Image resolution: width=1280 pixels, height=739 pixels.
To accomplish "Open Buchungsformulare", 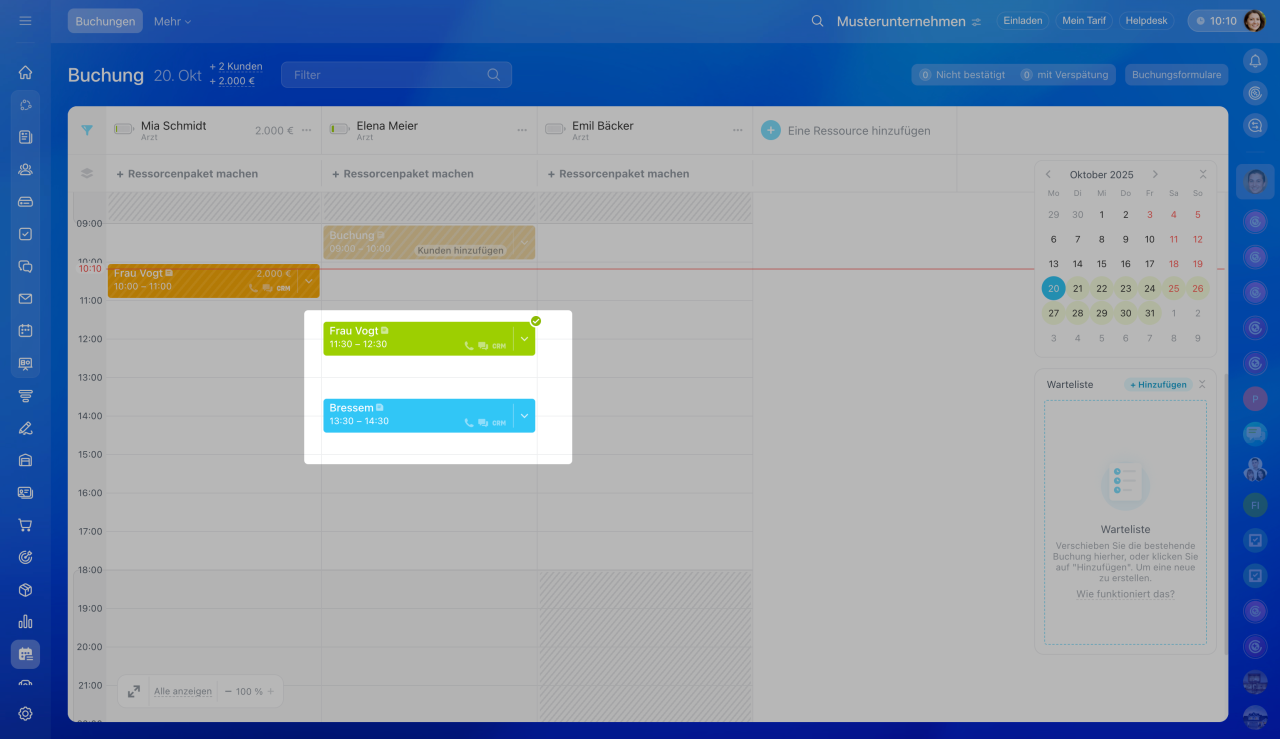I will pyautogui.click(x=1177, y=75).
